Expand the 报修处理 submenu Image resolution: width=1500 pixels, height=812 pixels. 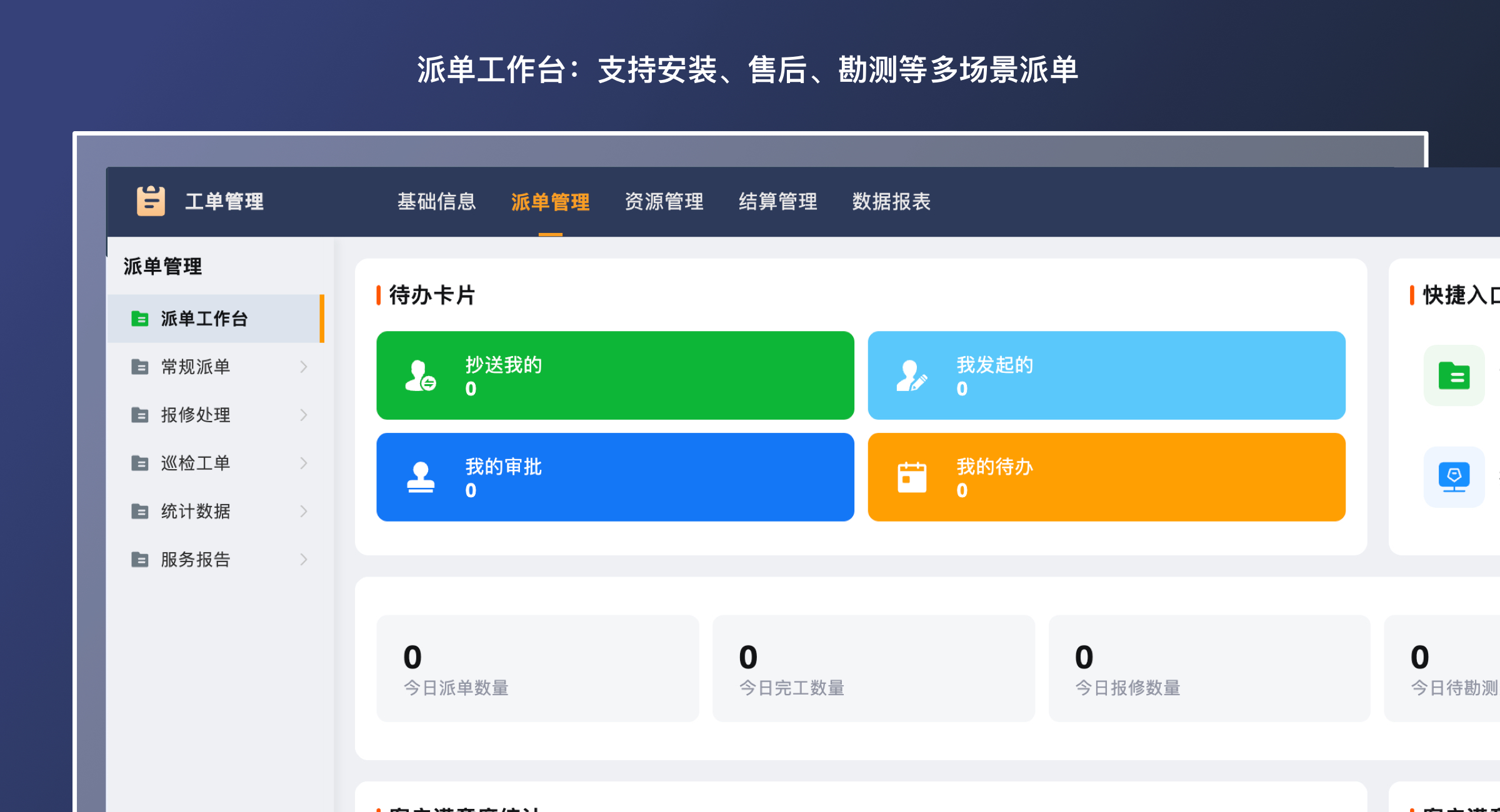pos(304,415)
